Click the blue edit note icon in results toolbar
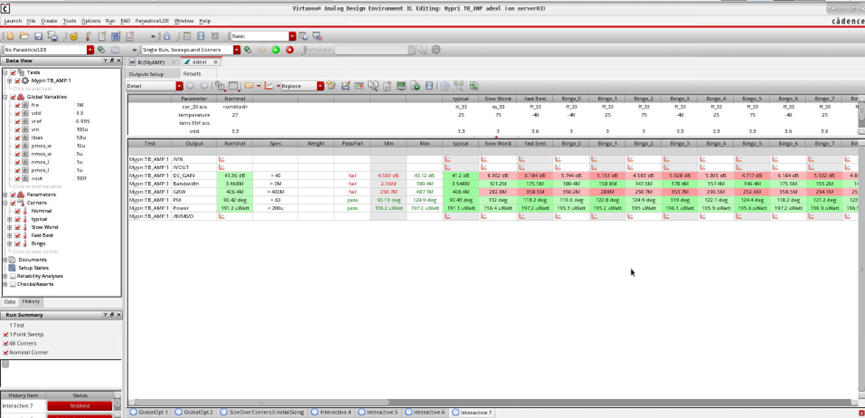Viewport: 865px width, 418px height. [x=346, y=86]
